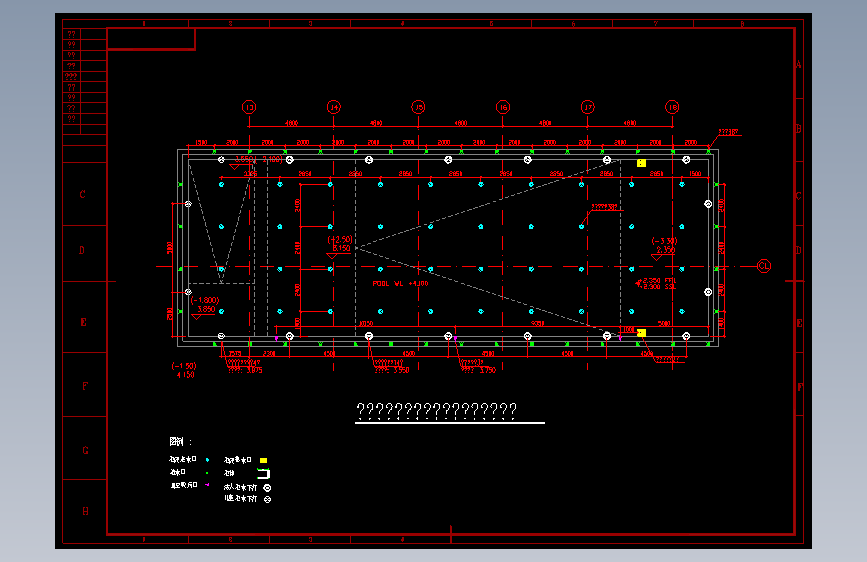
Task: Select the (-1.50) 4.150 elevation text
Action: click(184, 370)
